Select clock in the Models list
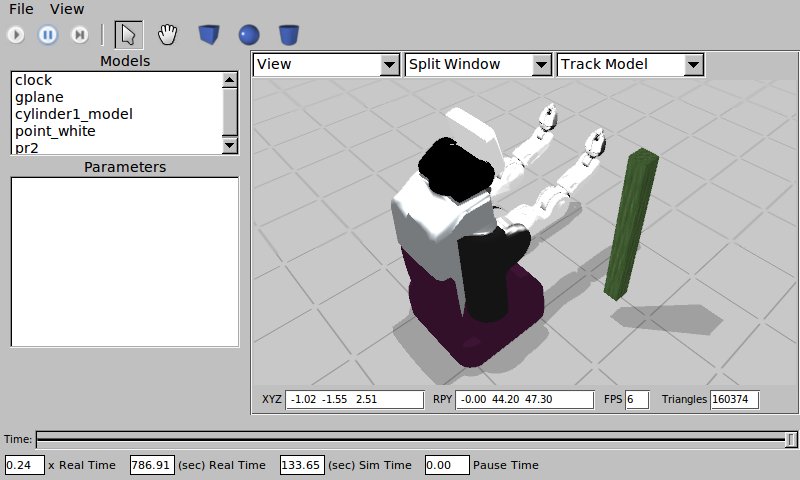Screen dimensions: 800x480 click(x=34, y=80)
